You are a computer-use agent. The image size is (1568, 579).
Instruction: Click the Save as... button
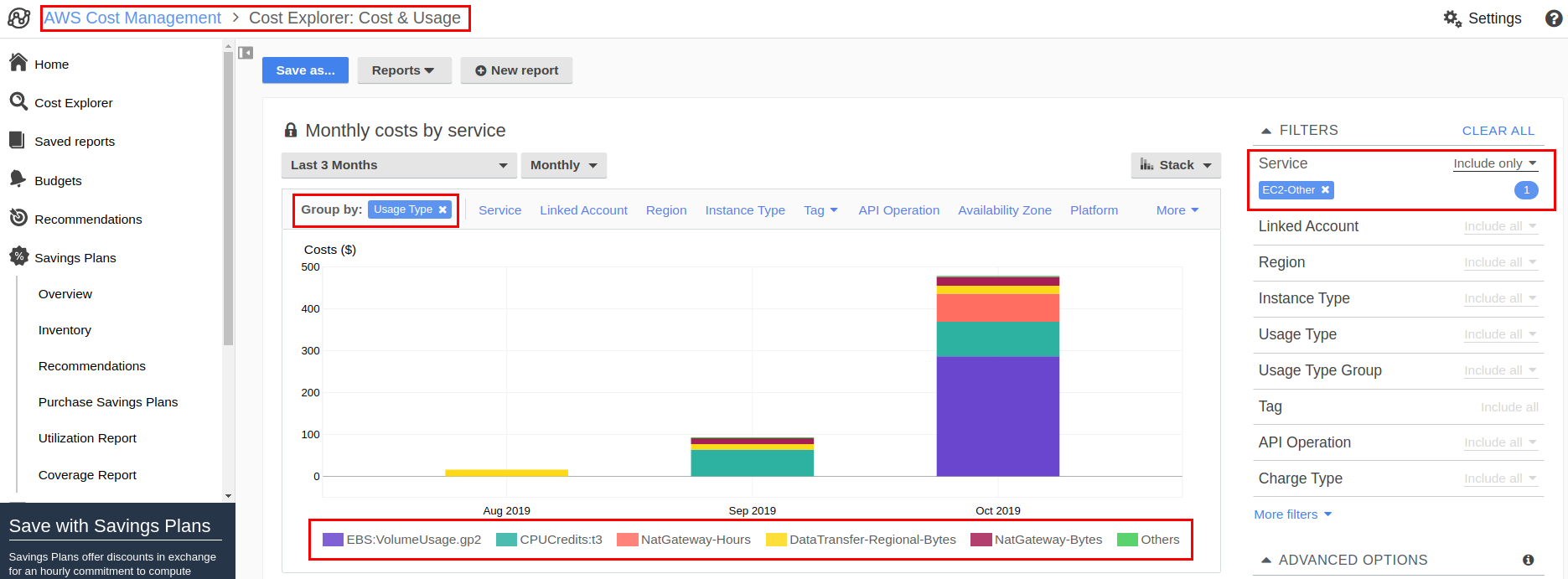coord(305,70)
